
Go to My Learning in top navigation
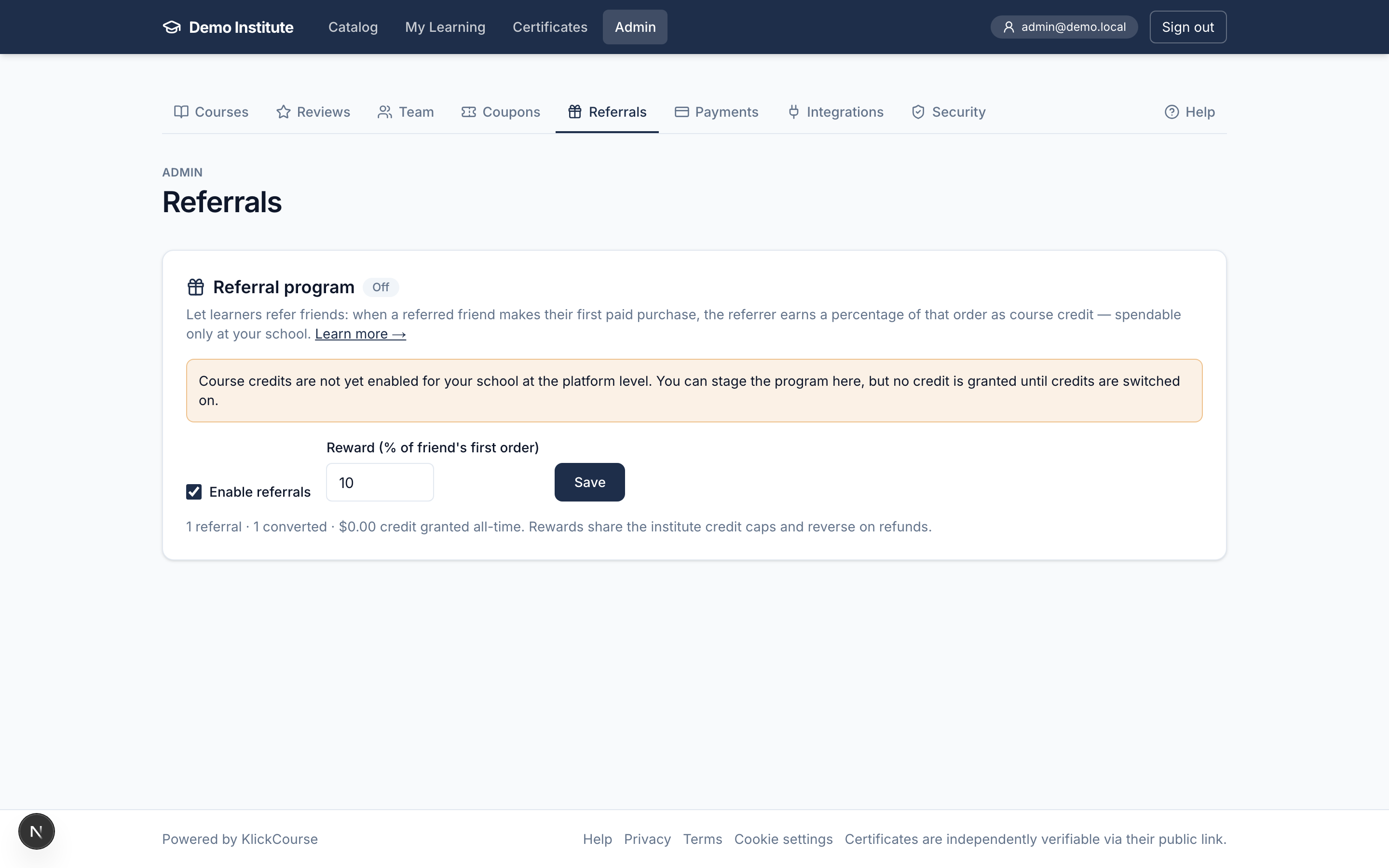[445, 27]
